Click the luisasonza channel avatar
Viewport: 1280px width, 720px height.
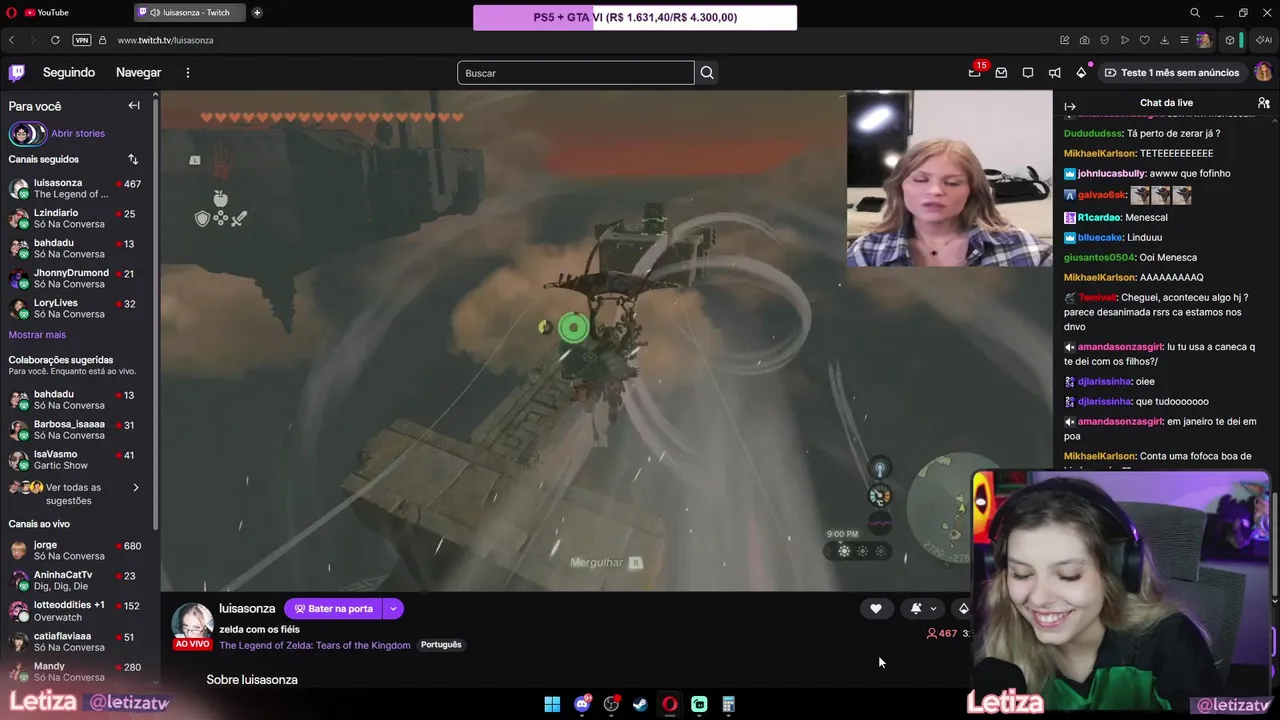pyautogui.click(x=192, y=621)
